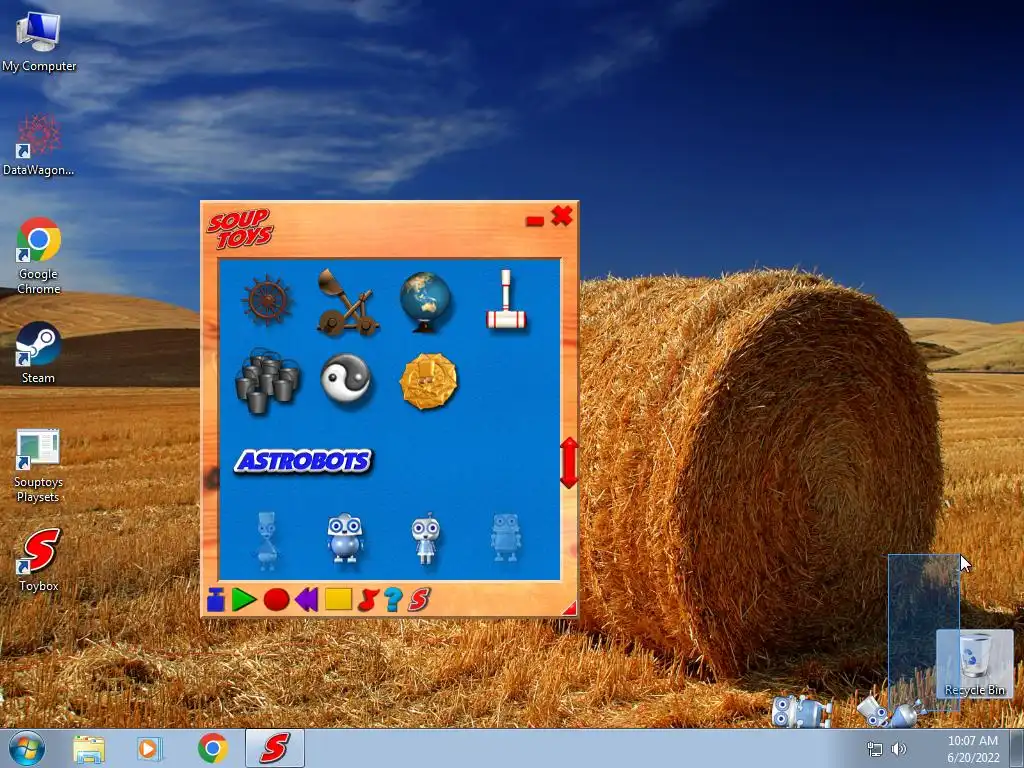The image size is (1024, 768).
Task: Click the red S Souptoys toolbar icon
Action: click(x=419, y=600)
